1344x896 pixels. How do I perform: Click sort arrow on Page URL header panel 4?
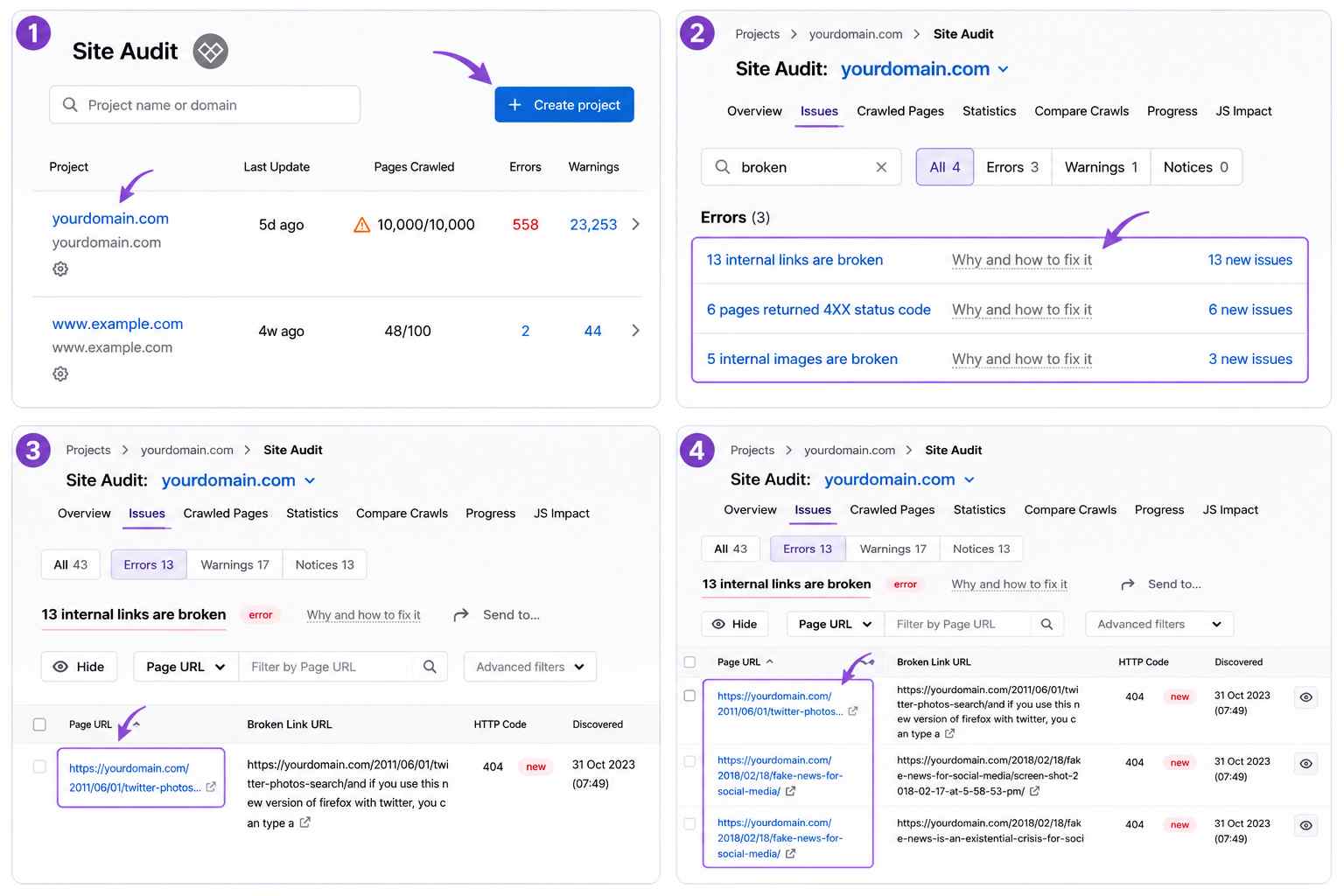click(770, 661)
